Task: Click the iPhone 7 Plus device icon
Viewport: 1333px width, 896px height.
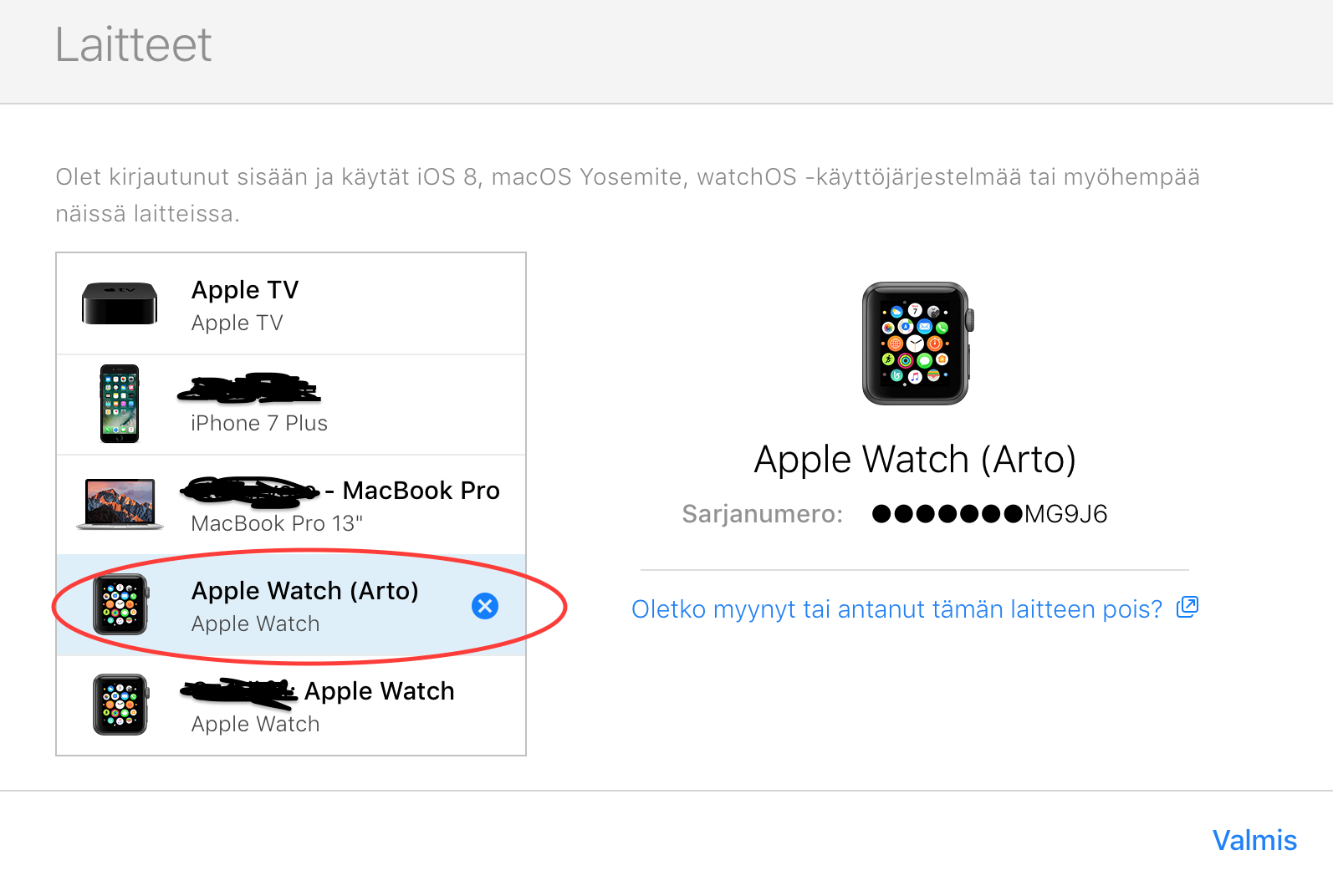Action: pyautogui.click(x=120, y=404)
